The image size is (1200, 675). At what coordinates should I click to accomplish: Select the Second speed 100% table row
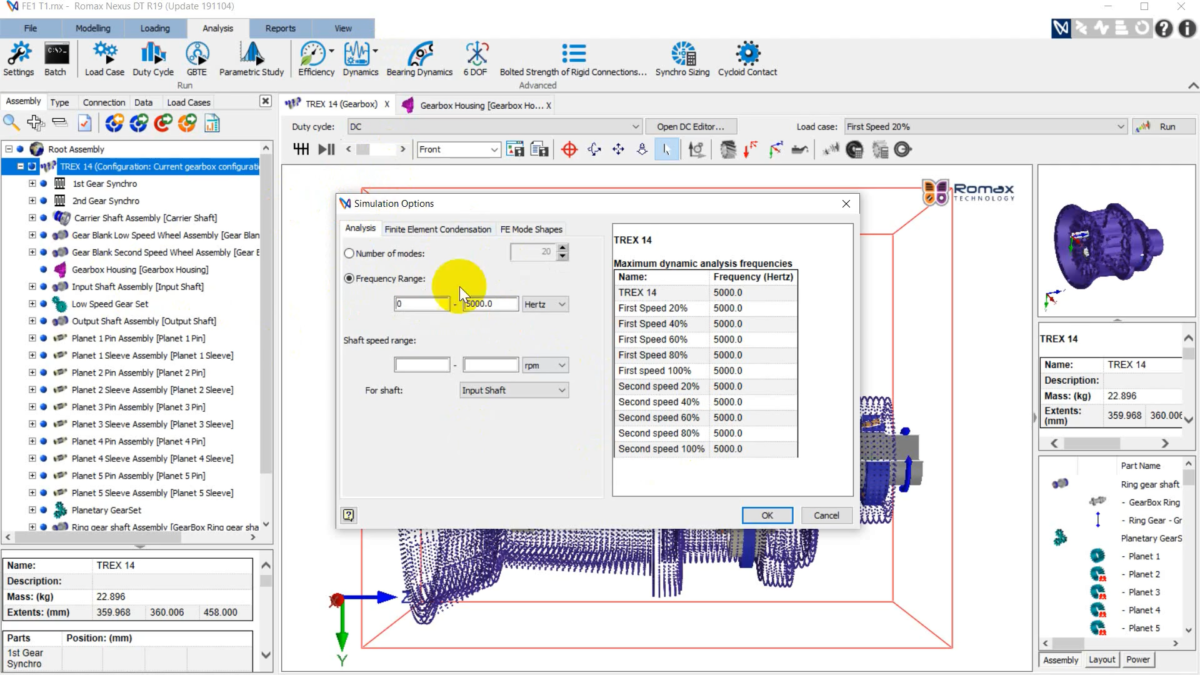click(706, 449)
